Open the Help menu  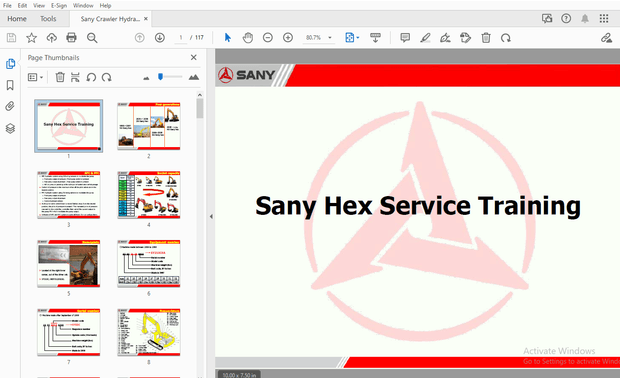point(105,6)
